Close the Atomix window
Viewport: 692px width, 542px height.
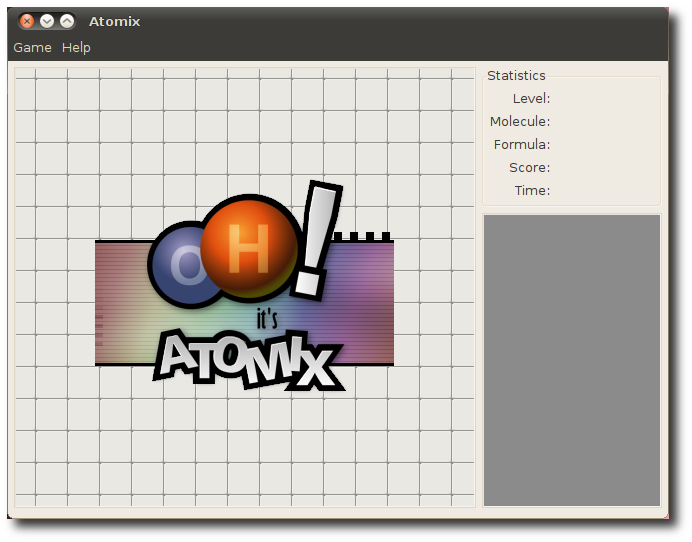tap(27, 21)
